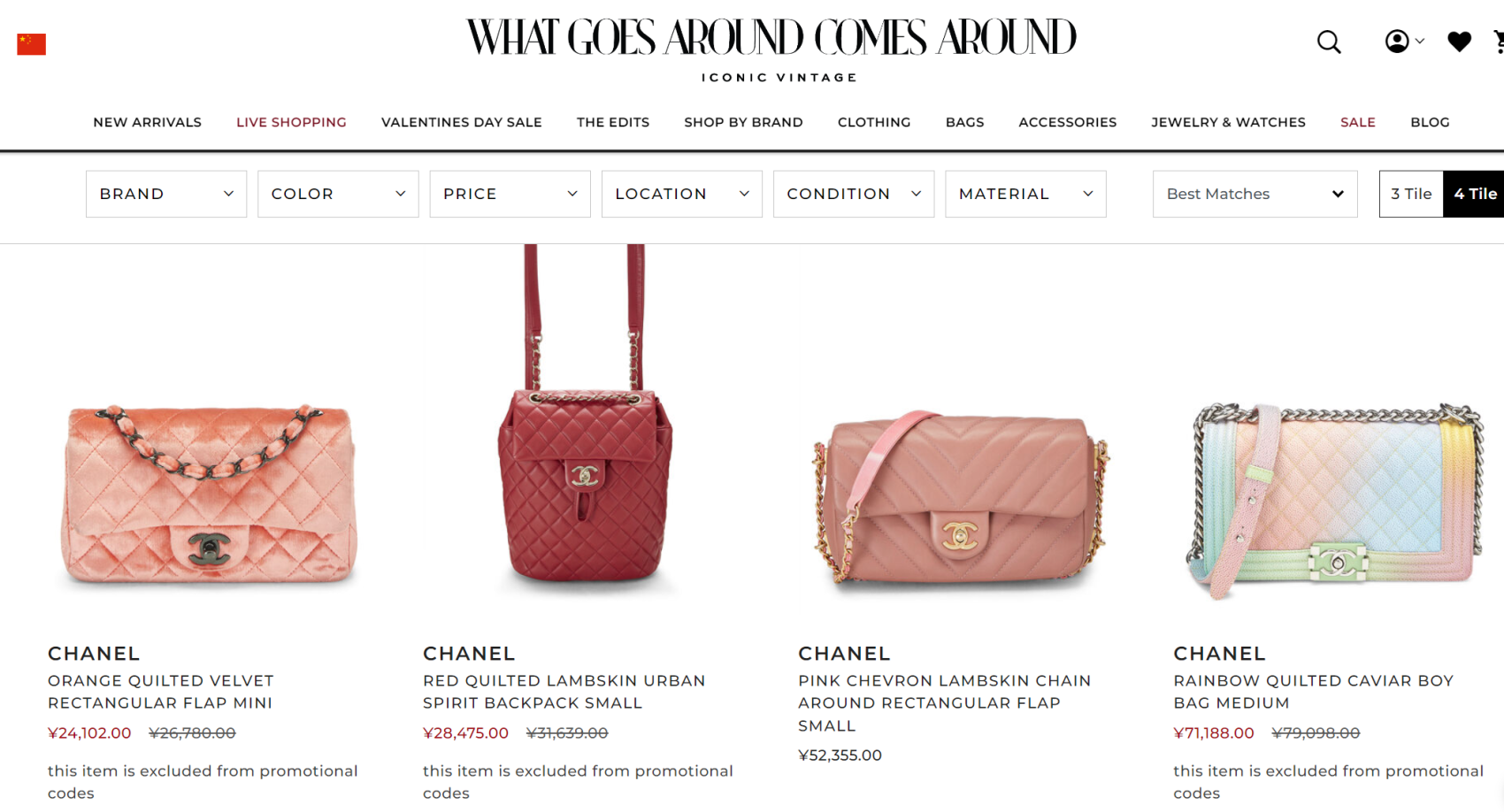Screen dimensions: 1504x812
Task: Expand the Color filter dropdown
Action: 338,194
